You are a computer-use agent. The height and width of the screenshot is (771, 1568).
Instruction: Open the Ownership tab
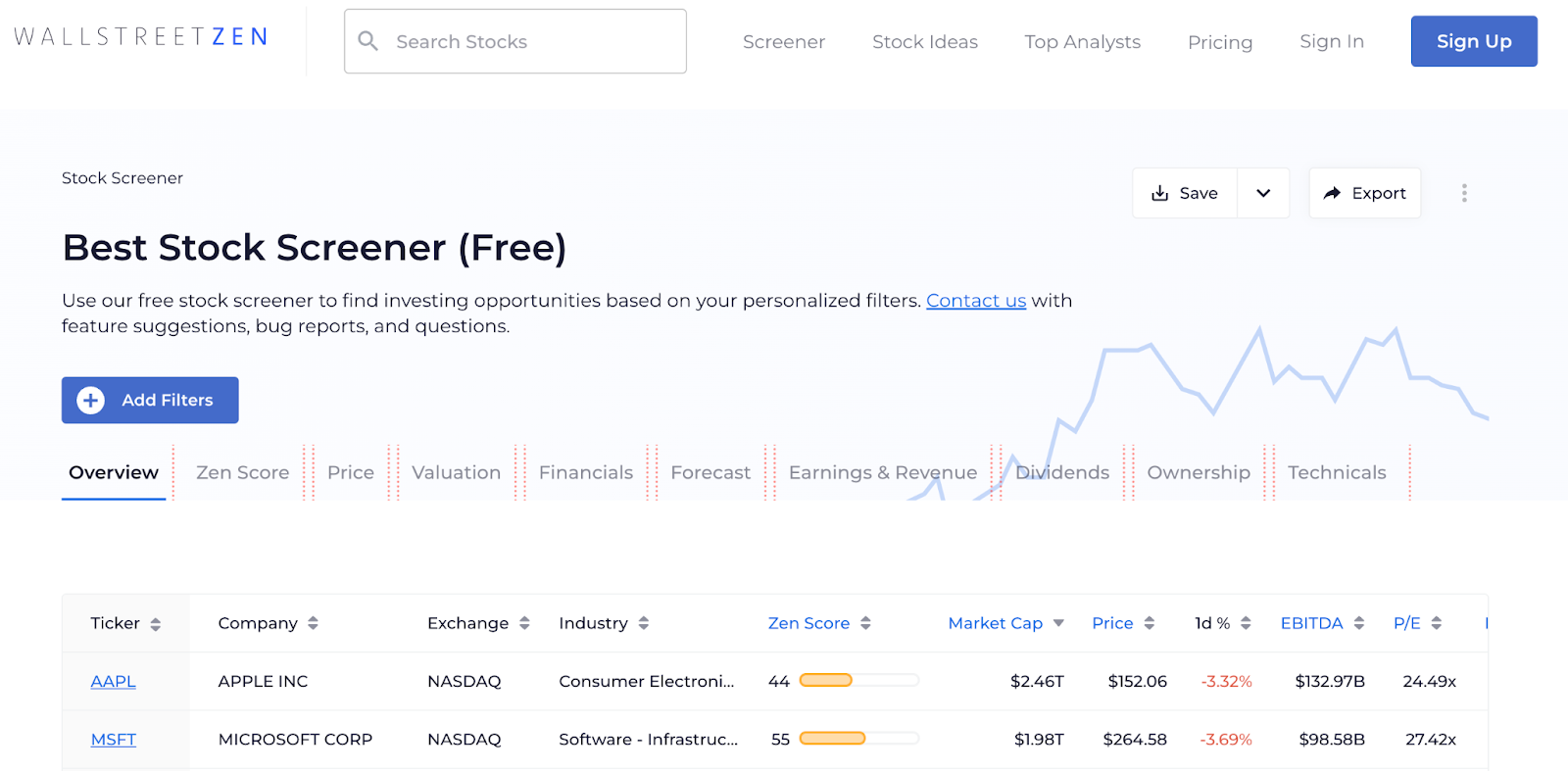tap(1199, 472)
